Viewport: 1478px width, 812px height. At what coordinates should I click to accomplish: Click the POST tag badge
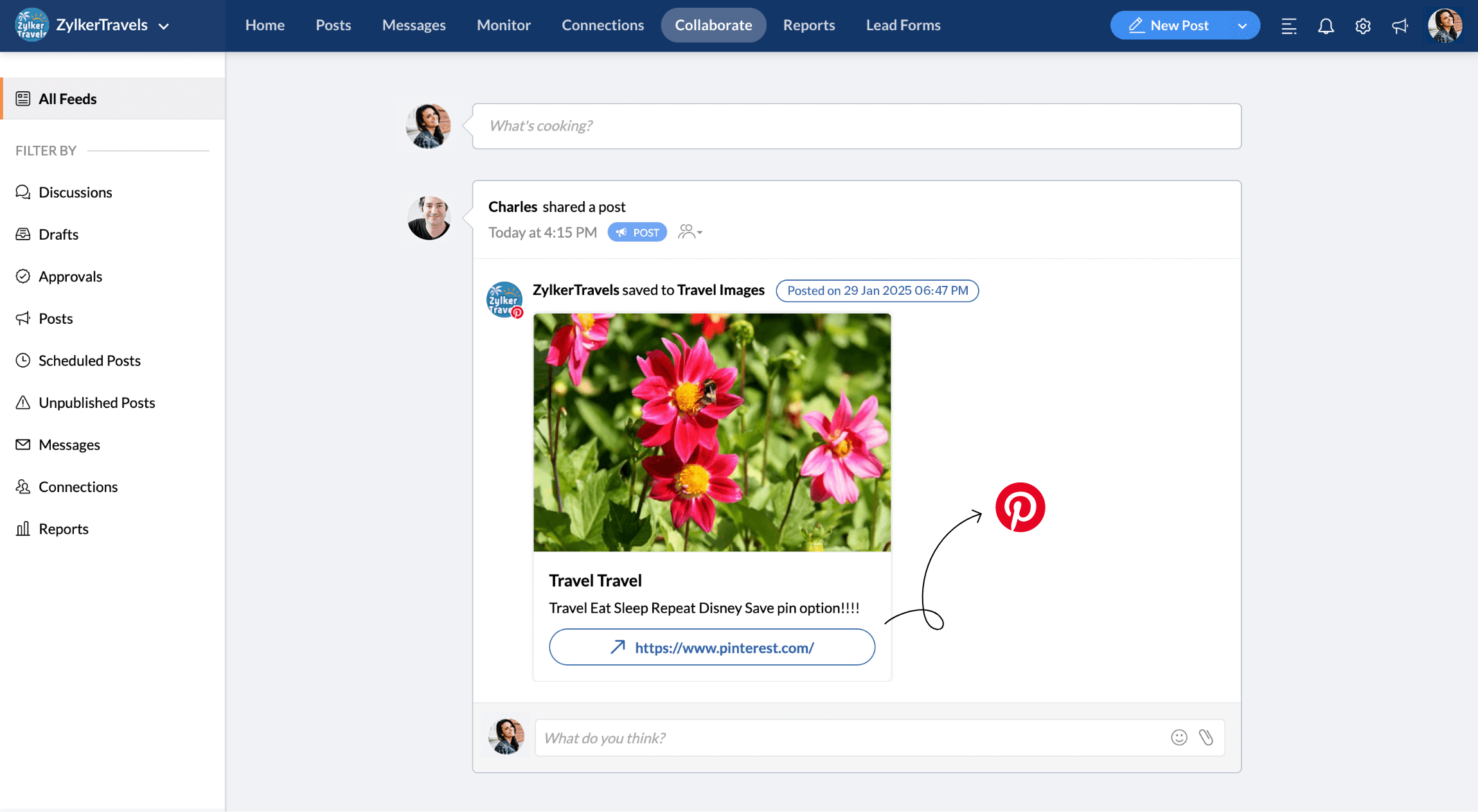(x=637, y=233)
